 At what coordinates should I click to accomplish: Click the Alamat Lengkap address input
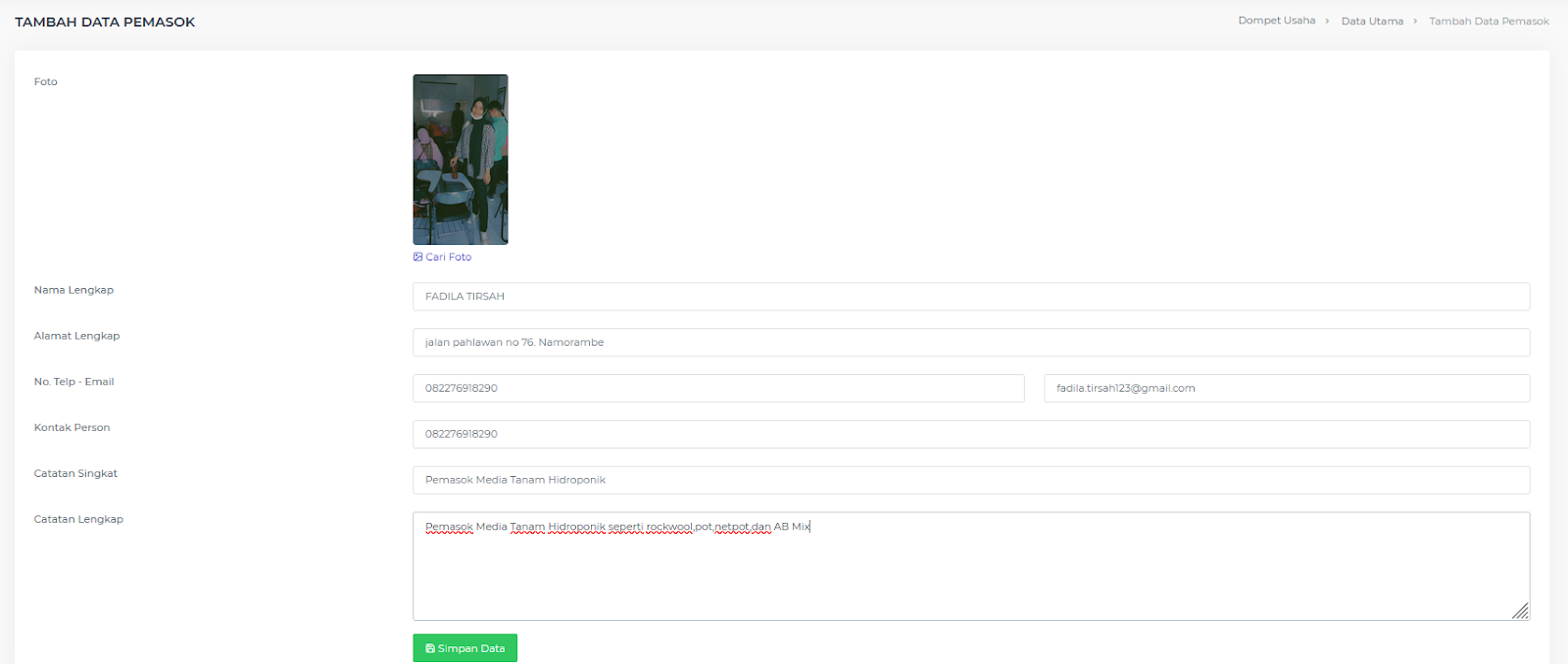pos(971,343)
